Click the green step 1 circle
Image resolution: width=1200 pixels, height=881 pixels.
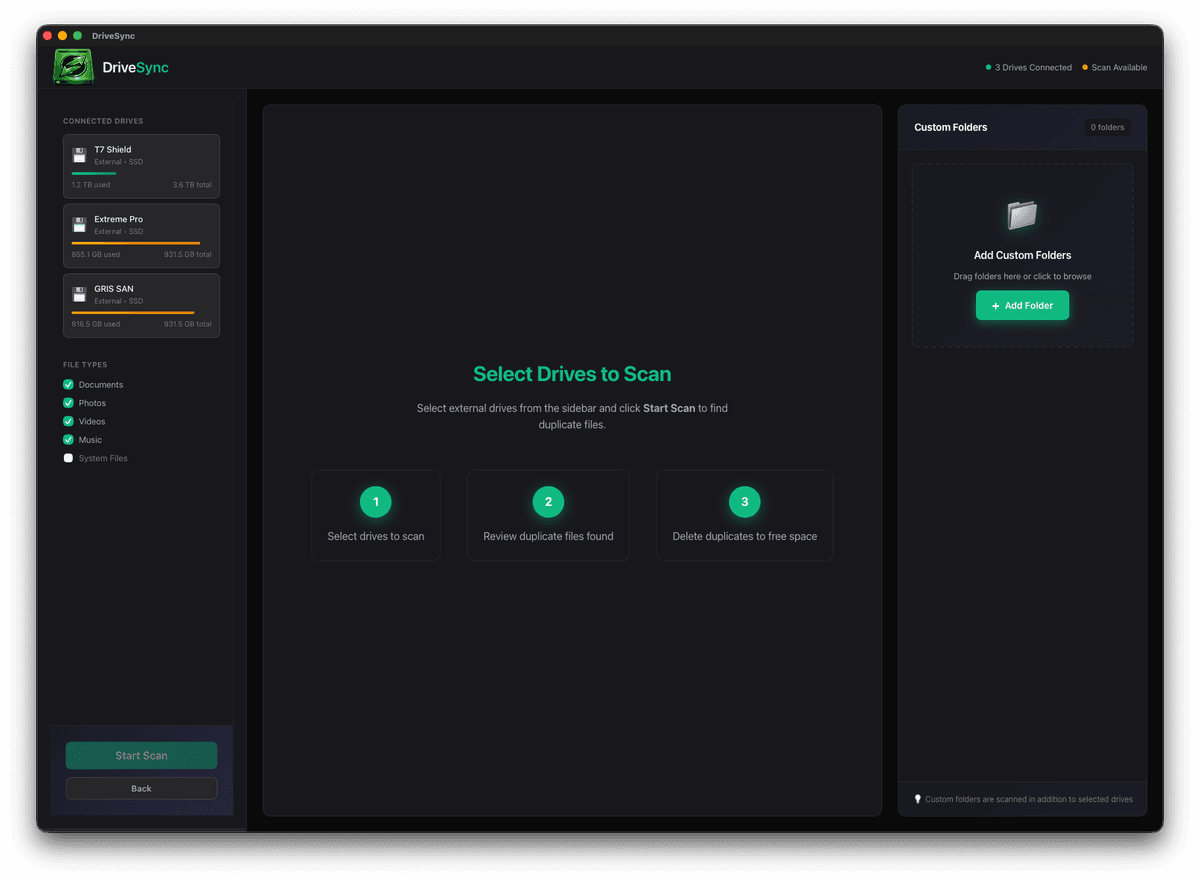pos(376,502)
